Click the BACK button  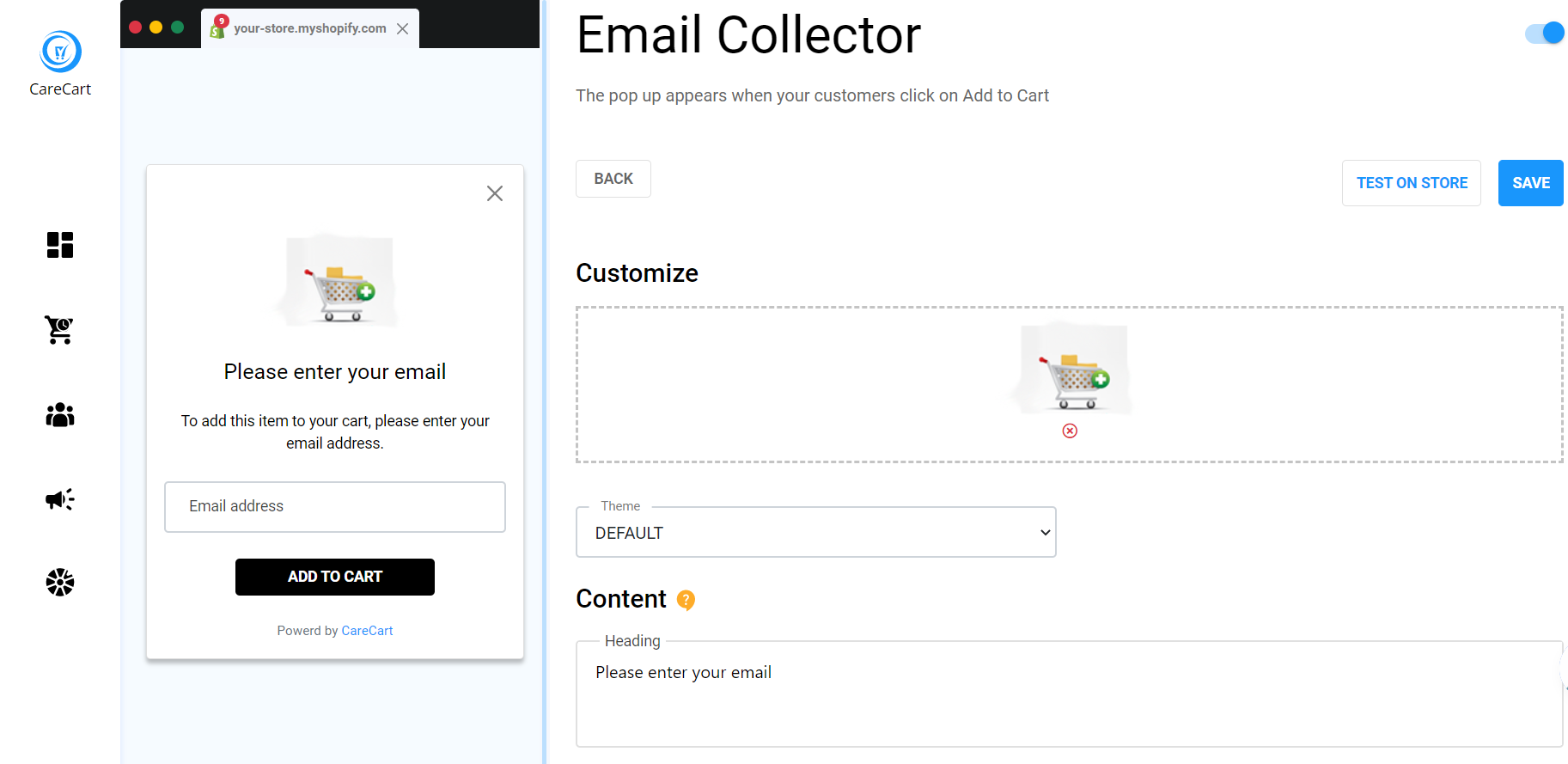pyautogui.click(x=613, y=179)
